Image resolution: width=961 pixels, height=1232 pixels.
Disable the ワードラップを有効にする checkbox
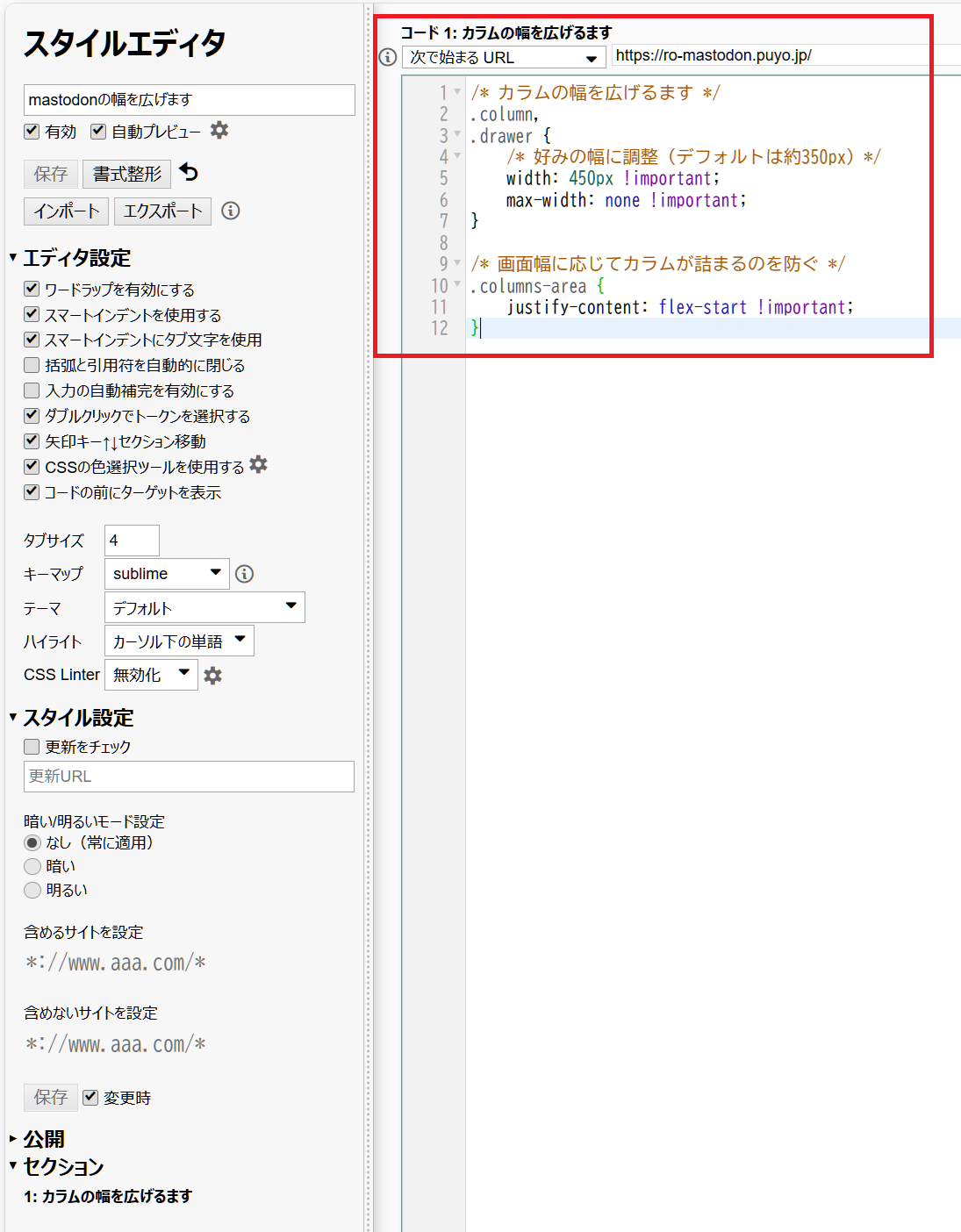(32, 289)
